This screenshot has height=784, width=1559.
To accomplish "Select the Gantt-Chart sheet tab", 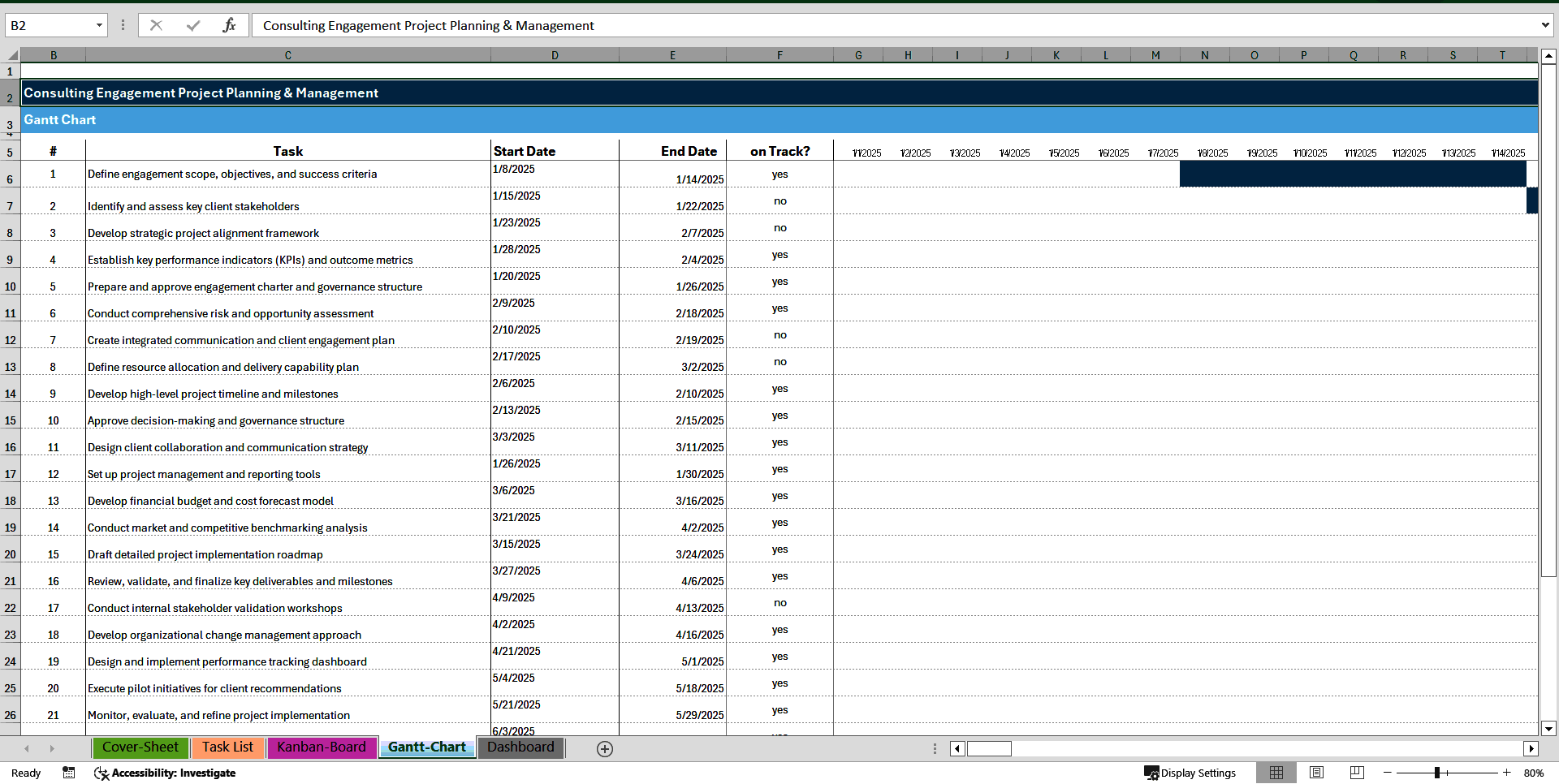I will (x=426, y=747).
